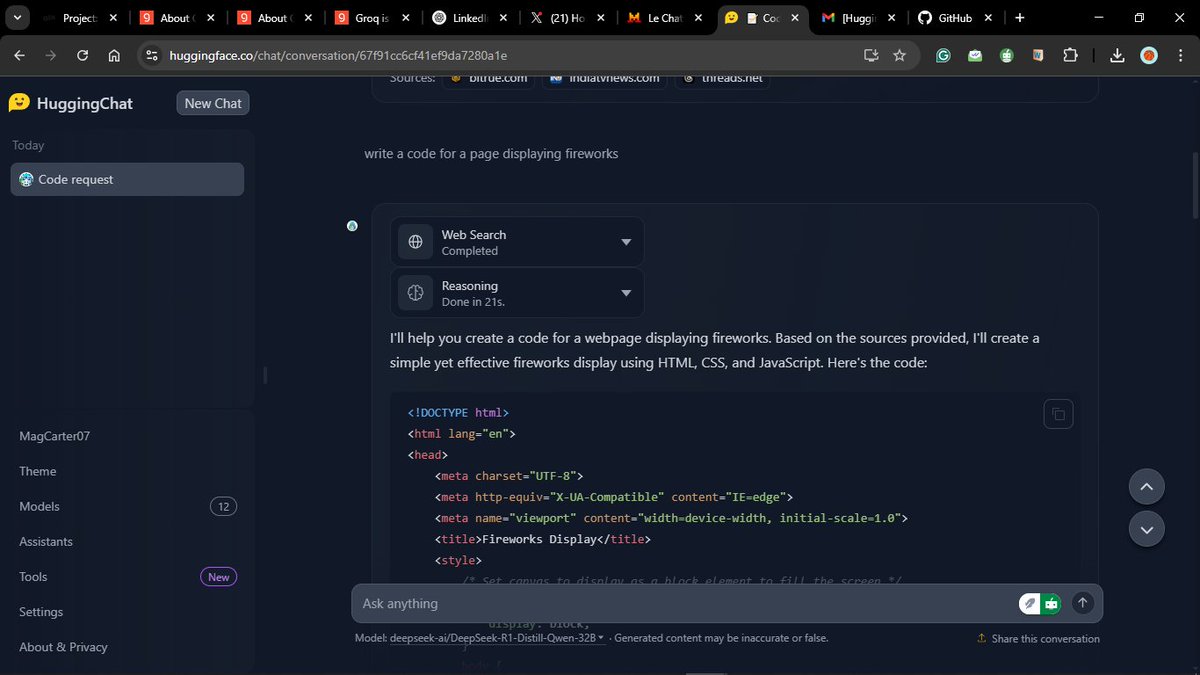Click the HuggingChat logo icon

coord(19,102)
